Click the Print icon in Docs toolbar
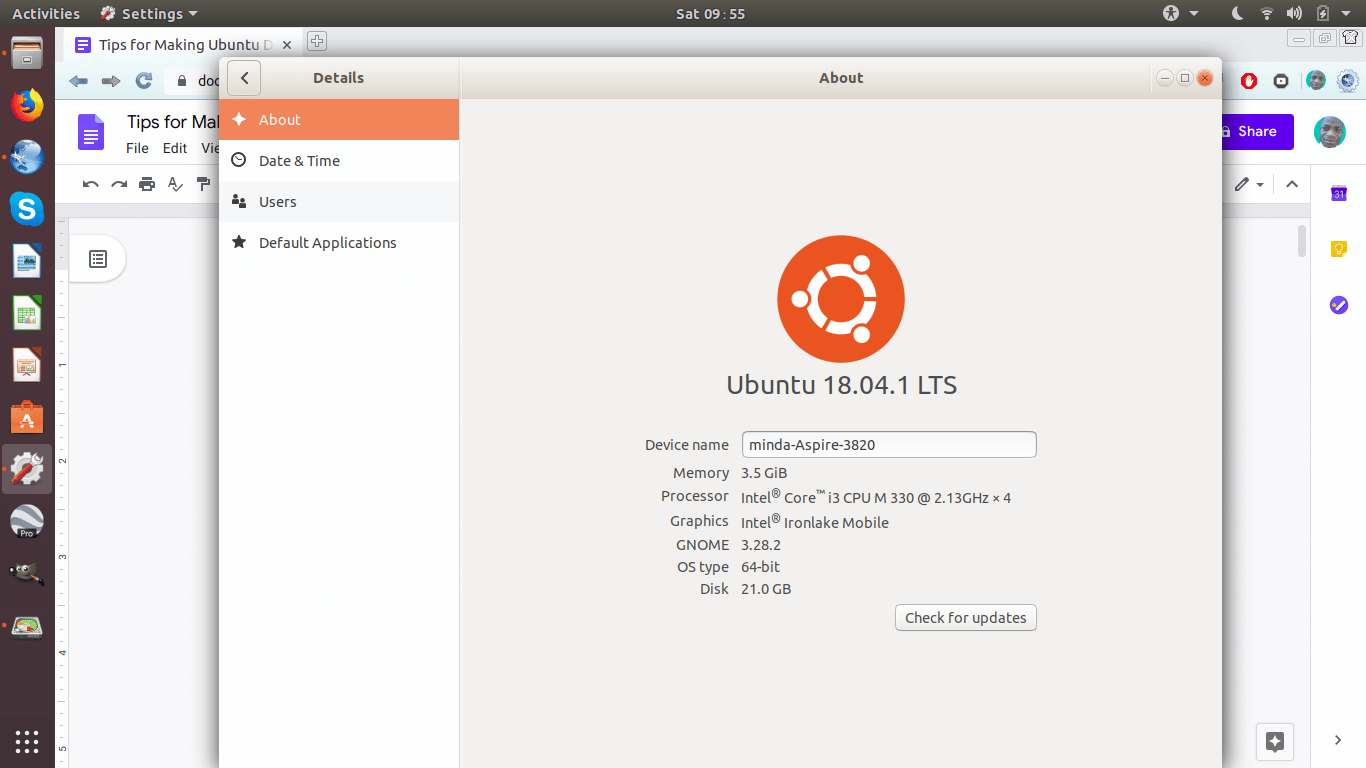 coord(147,184)
